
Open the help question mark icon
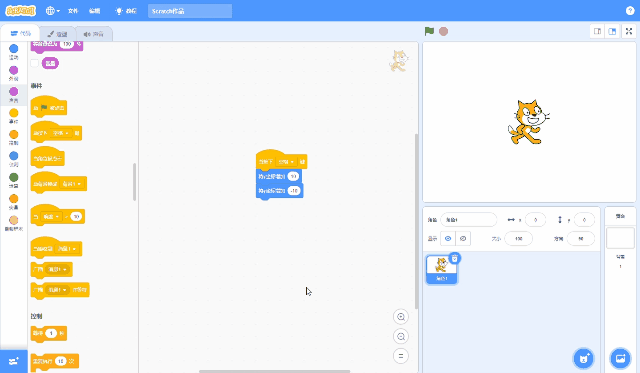pos(630,11)
